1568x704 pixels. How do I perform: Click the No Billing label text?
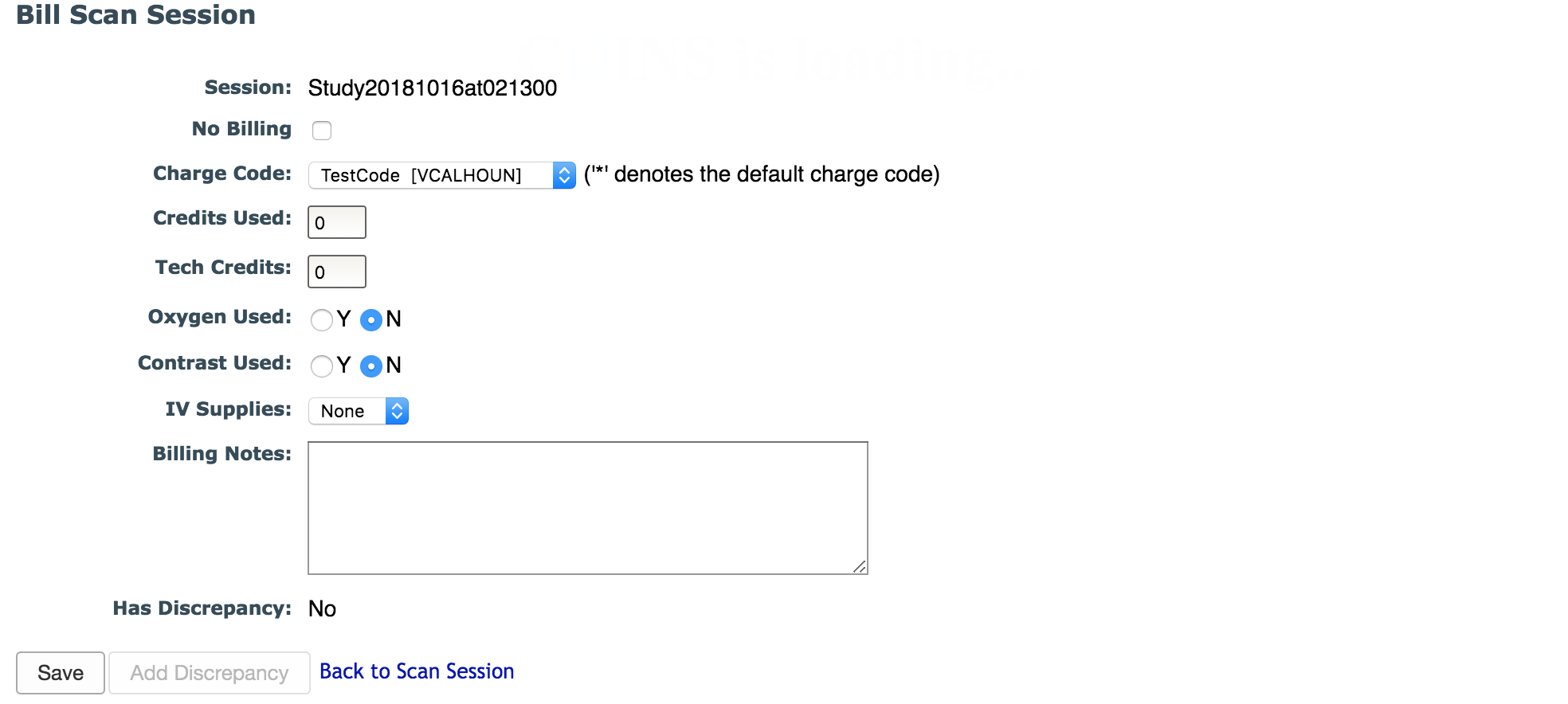(x=241, y=129)
